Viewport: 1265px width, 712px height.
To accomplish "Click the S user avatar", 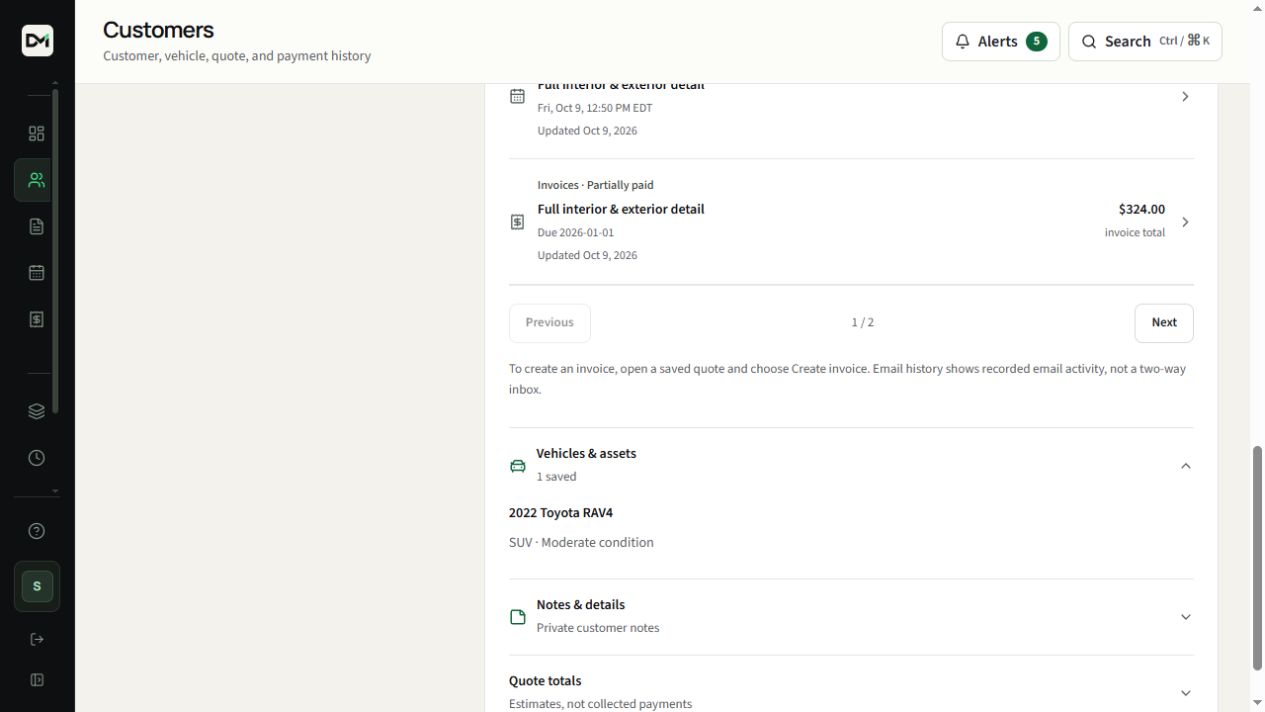I will click(37, 586).
